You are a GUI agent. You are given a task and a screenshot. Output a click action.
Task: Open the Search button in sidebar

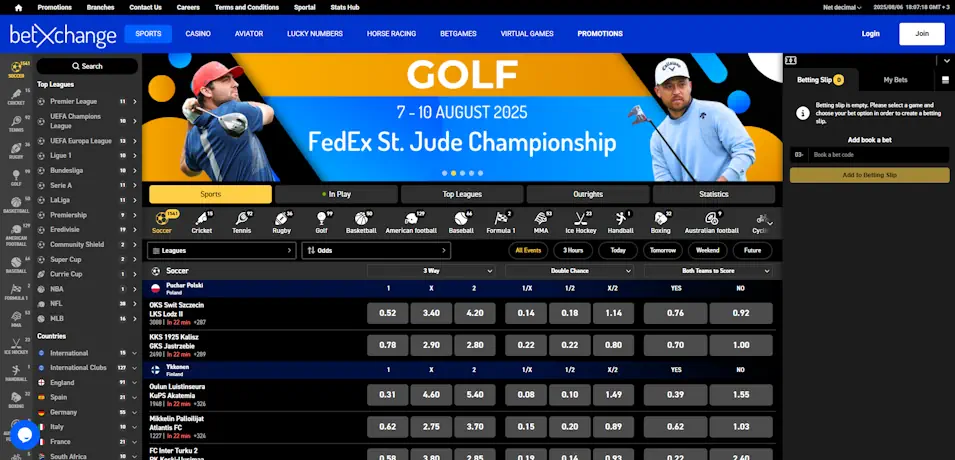(x=87, y=66)
